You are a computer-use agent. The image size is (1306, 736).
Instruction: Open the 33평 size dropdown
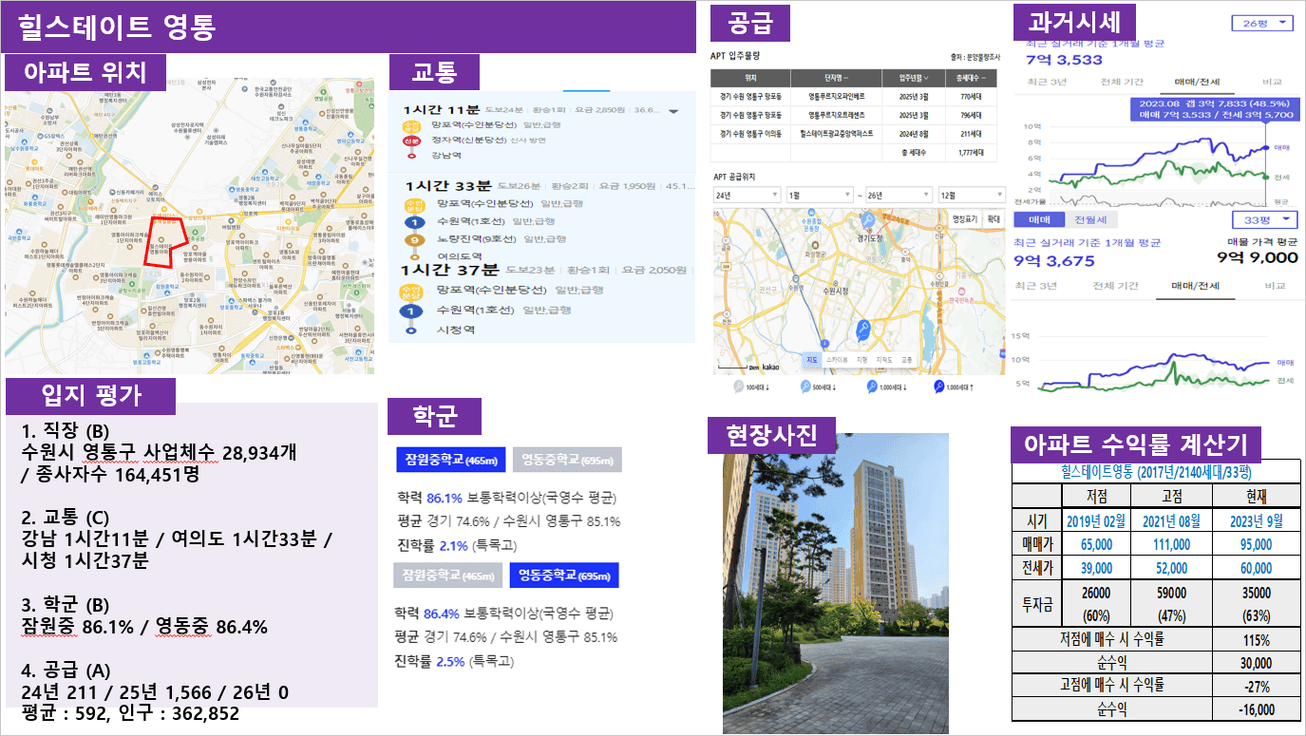tap(1266, 219)
